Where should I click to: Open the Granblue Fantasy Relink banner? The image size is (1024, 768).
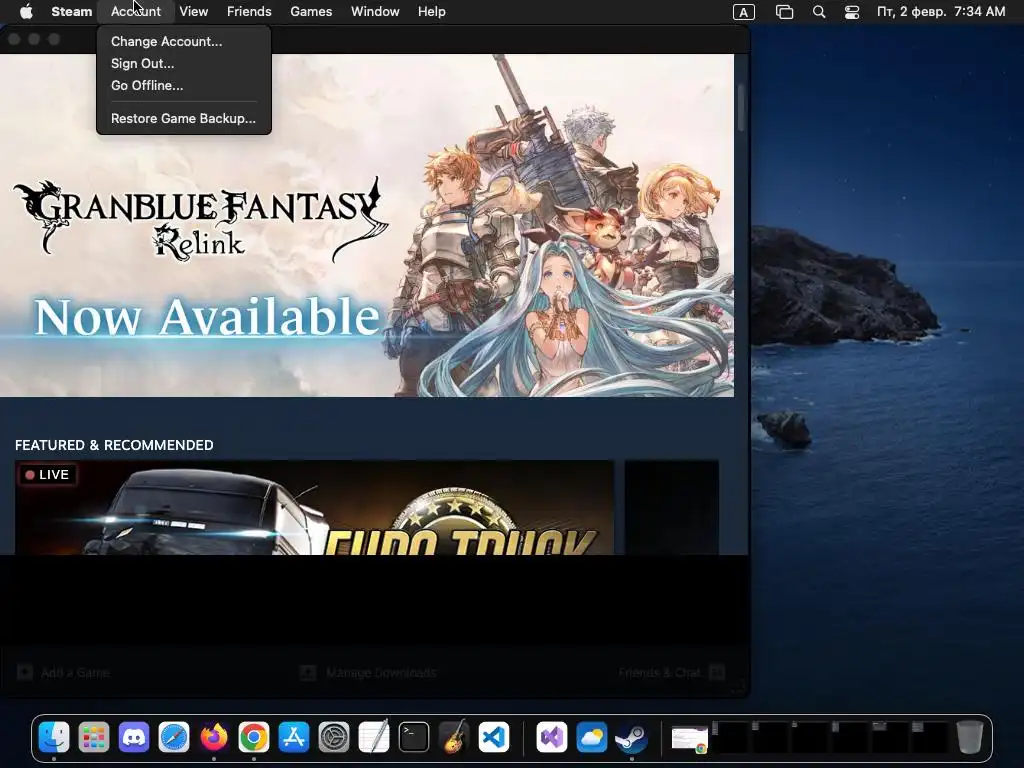[x=367, y=225]
